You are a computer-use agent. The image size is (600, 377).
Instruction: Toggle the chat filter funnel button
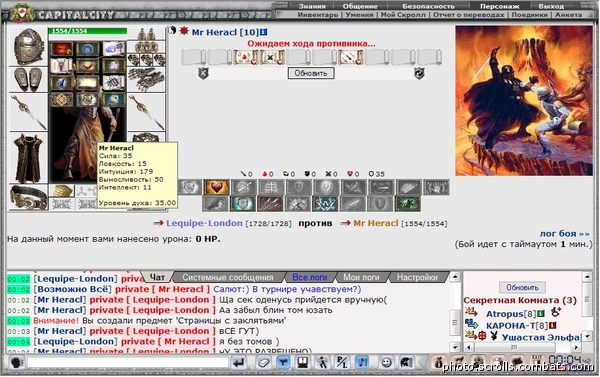click(x=283, y=362)
